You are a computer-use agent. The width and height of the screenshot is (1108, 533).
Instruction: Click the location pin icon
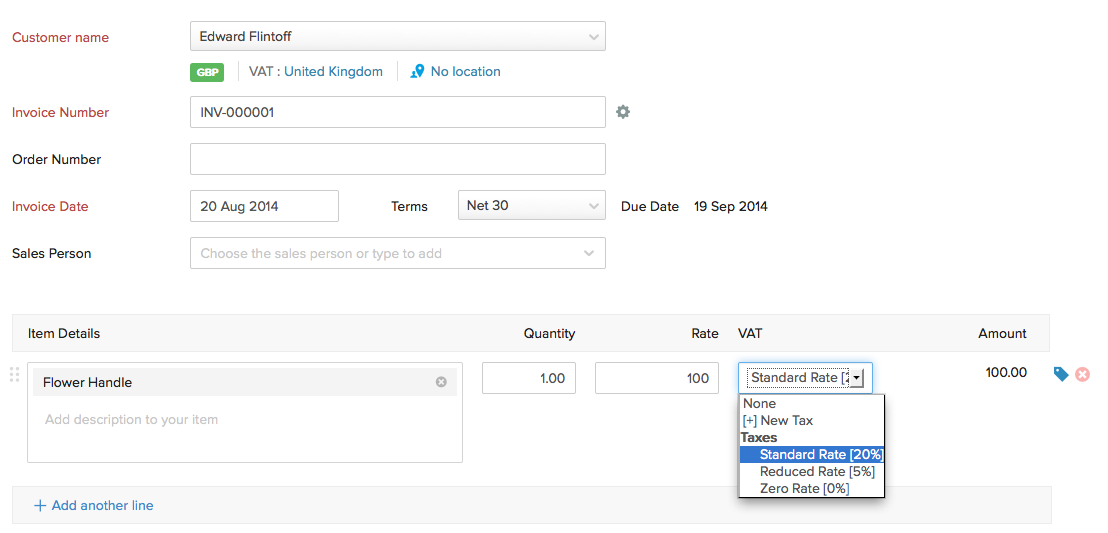[417, 72]
